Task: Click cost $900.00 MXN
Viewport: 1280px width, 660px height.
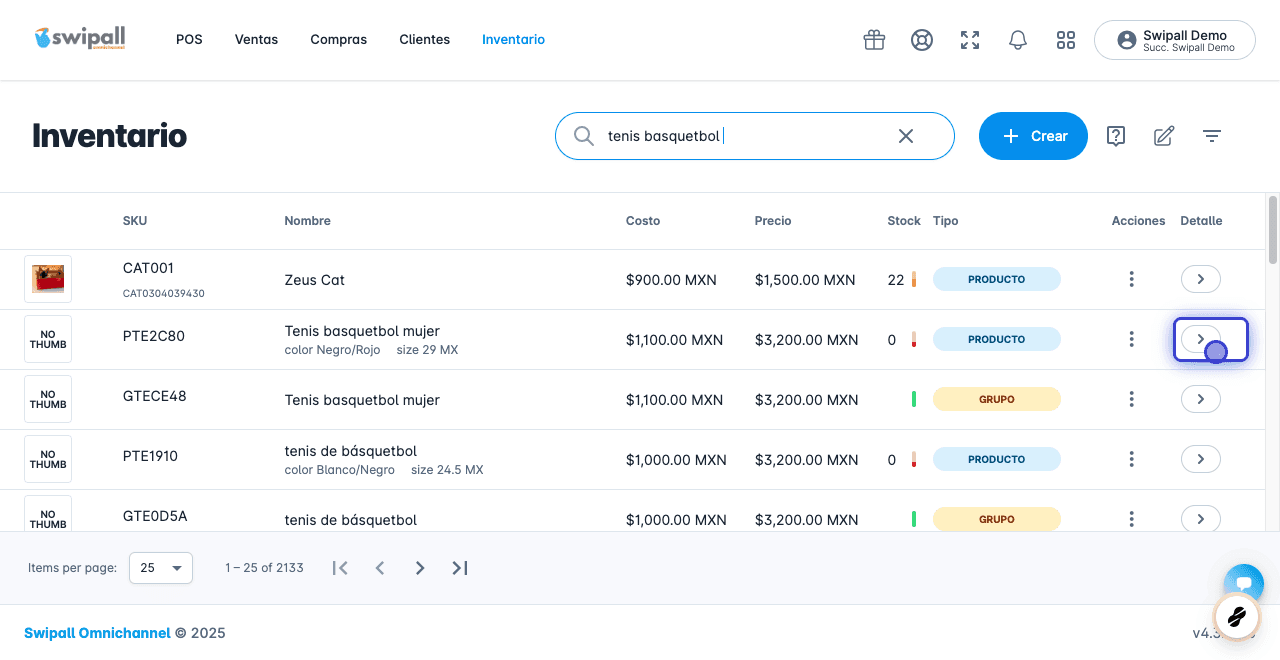Action: (671, 280)
